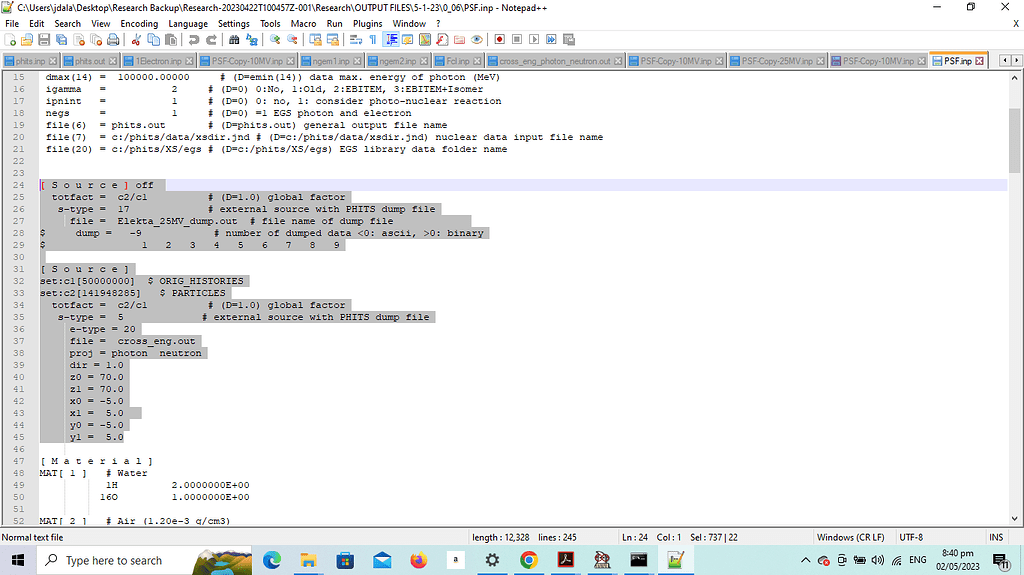Click the Print icon in toolbar
Image resolution: width=1024 pixels, height=575 pixels.
point(113,40)
